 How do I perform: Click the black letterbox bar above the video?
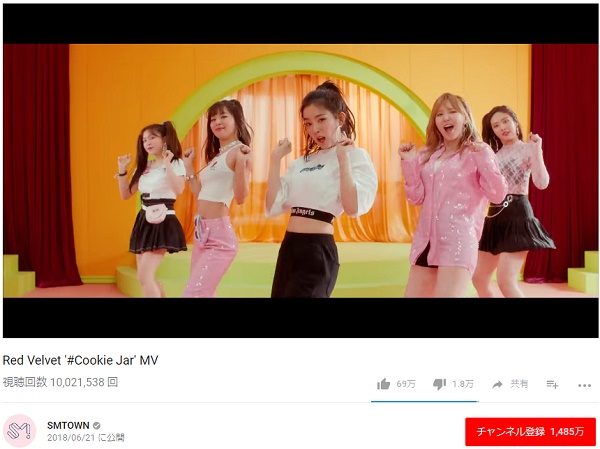tap(301, 24)
